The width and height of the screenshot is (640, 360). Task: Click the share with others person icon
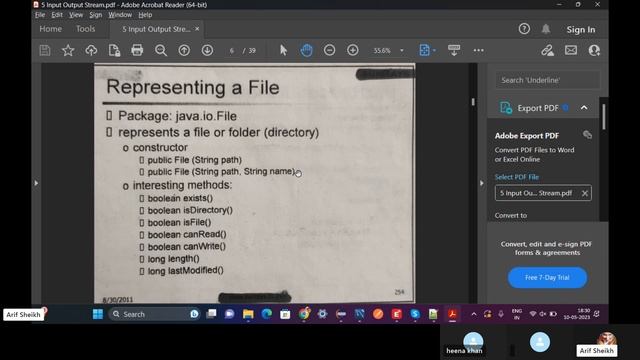click(594, 50)
